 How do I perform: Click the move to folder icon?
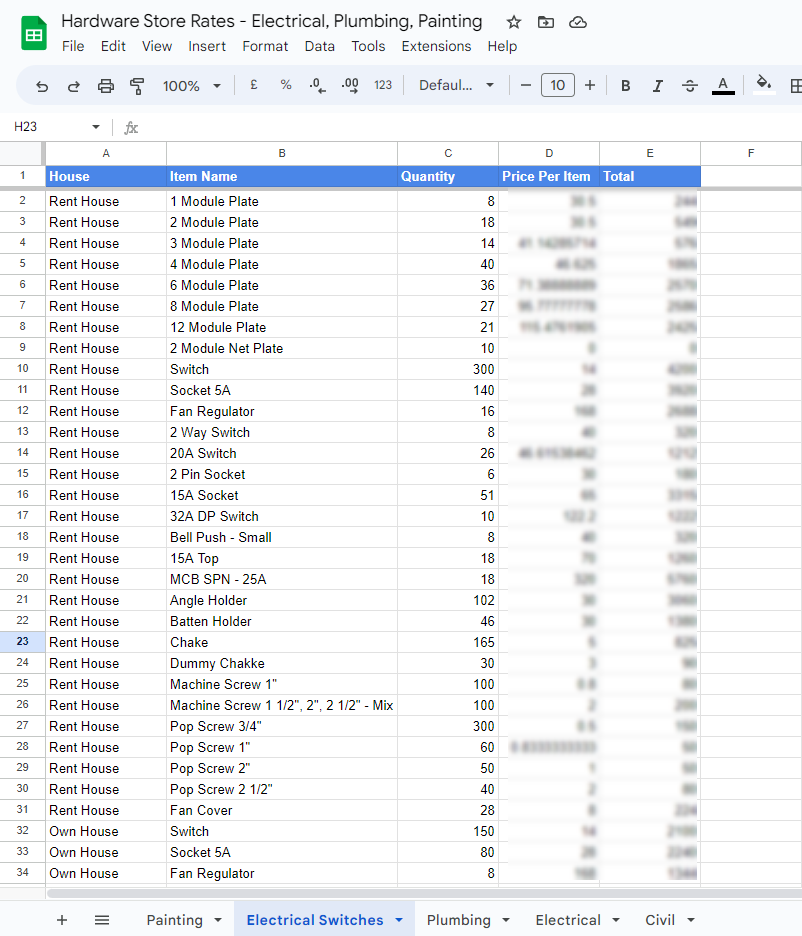tap(545, 22)
